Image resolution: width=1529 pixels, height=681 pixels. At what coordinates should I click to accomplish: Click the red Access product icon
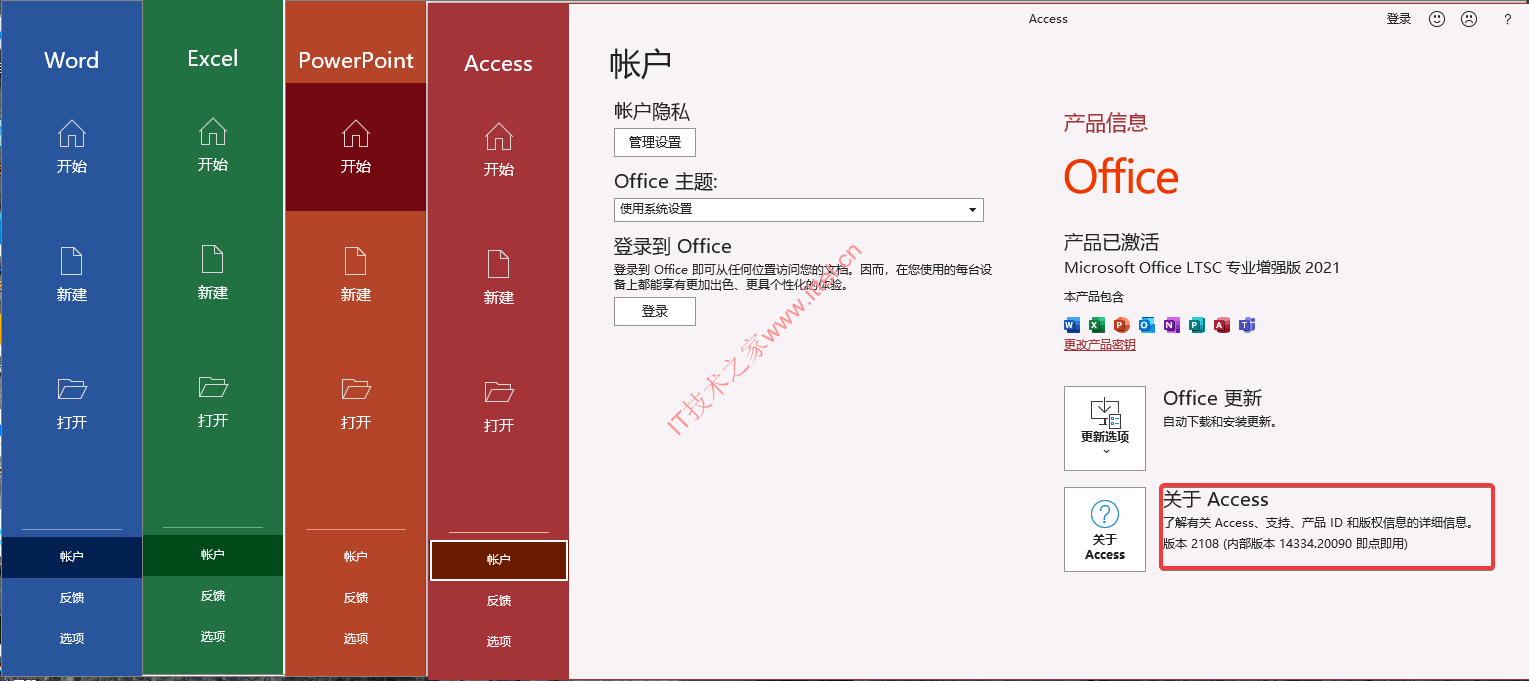coord(1221,325)
